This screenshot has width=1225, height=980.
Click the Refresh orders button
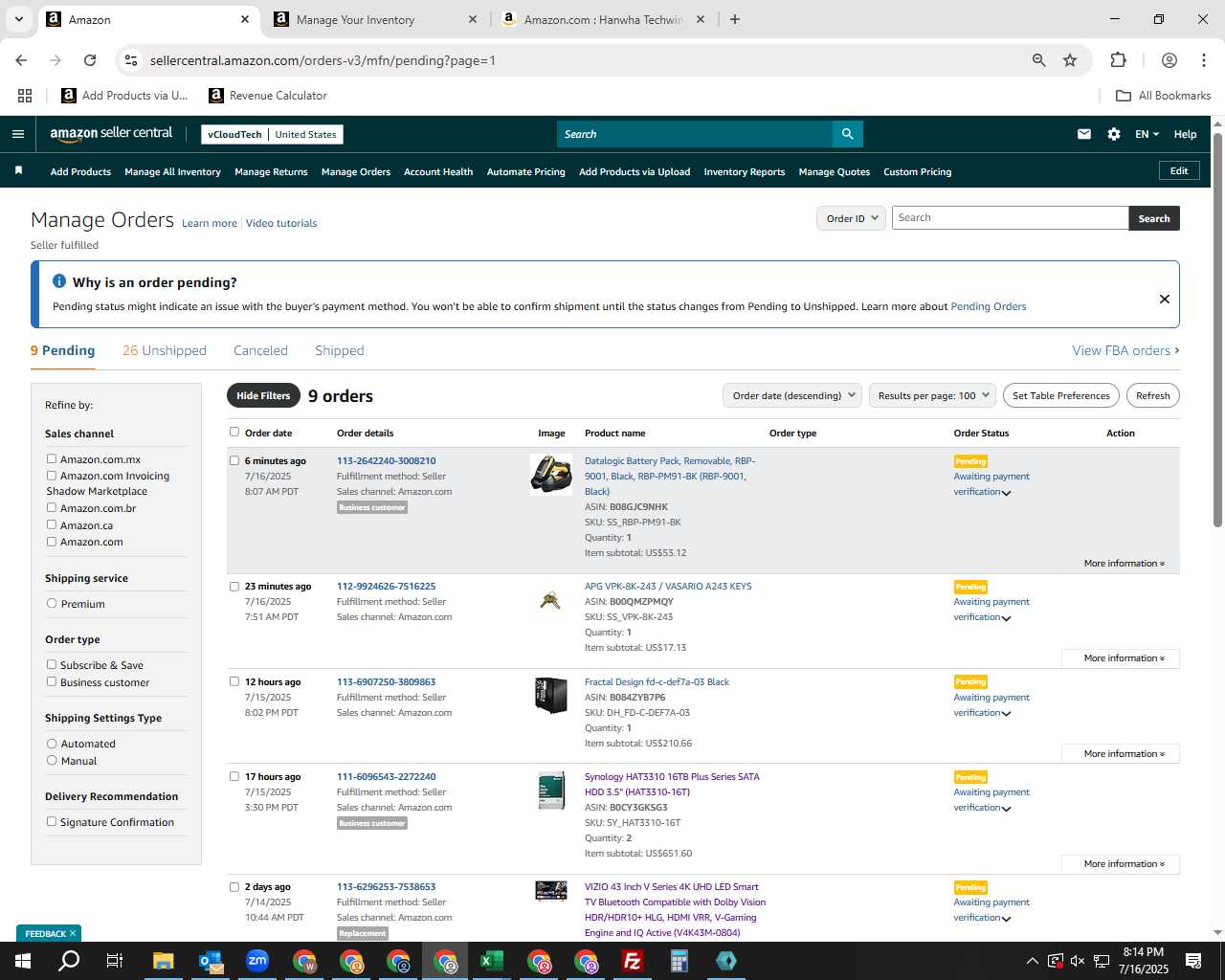pyautogui.click(x=1152, y=395)
